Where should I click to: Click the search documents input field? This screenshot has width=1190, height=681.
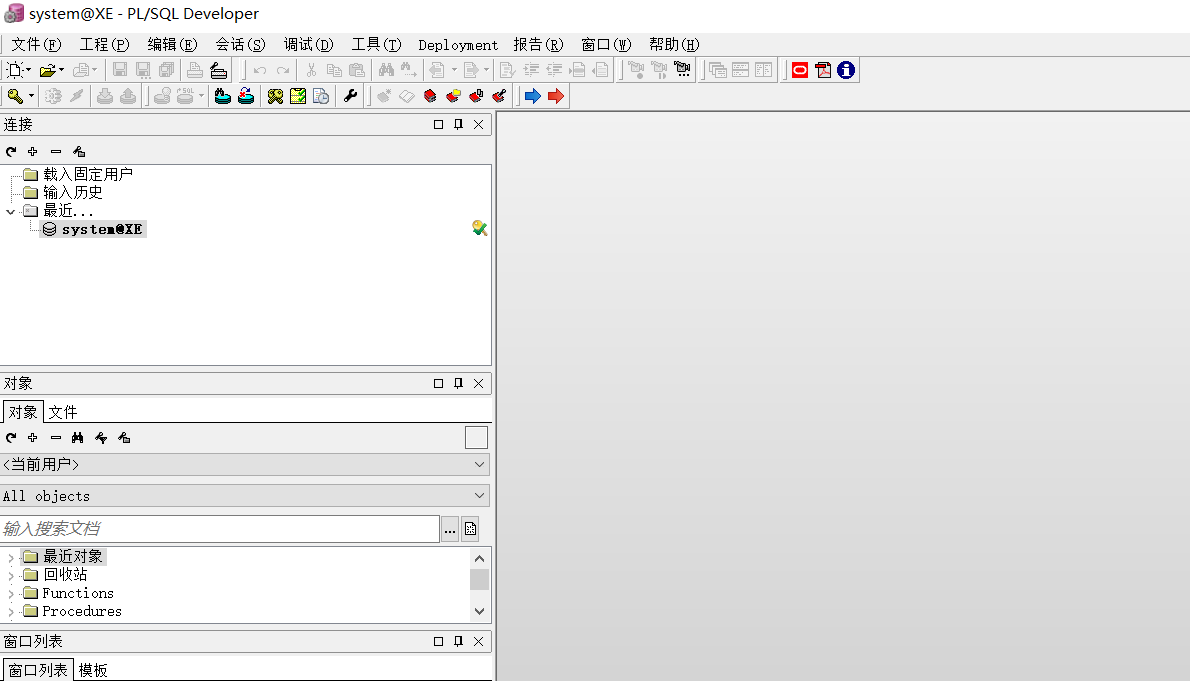coord(215,528)
